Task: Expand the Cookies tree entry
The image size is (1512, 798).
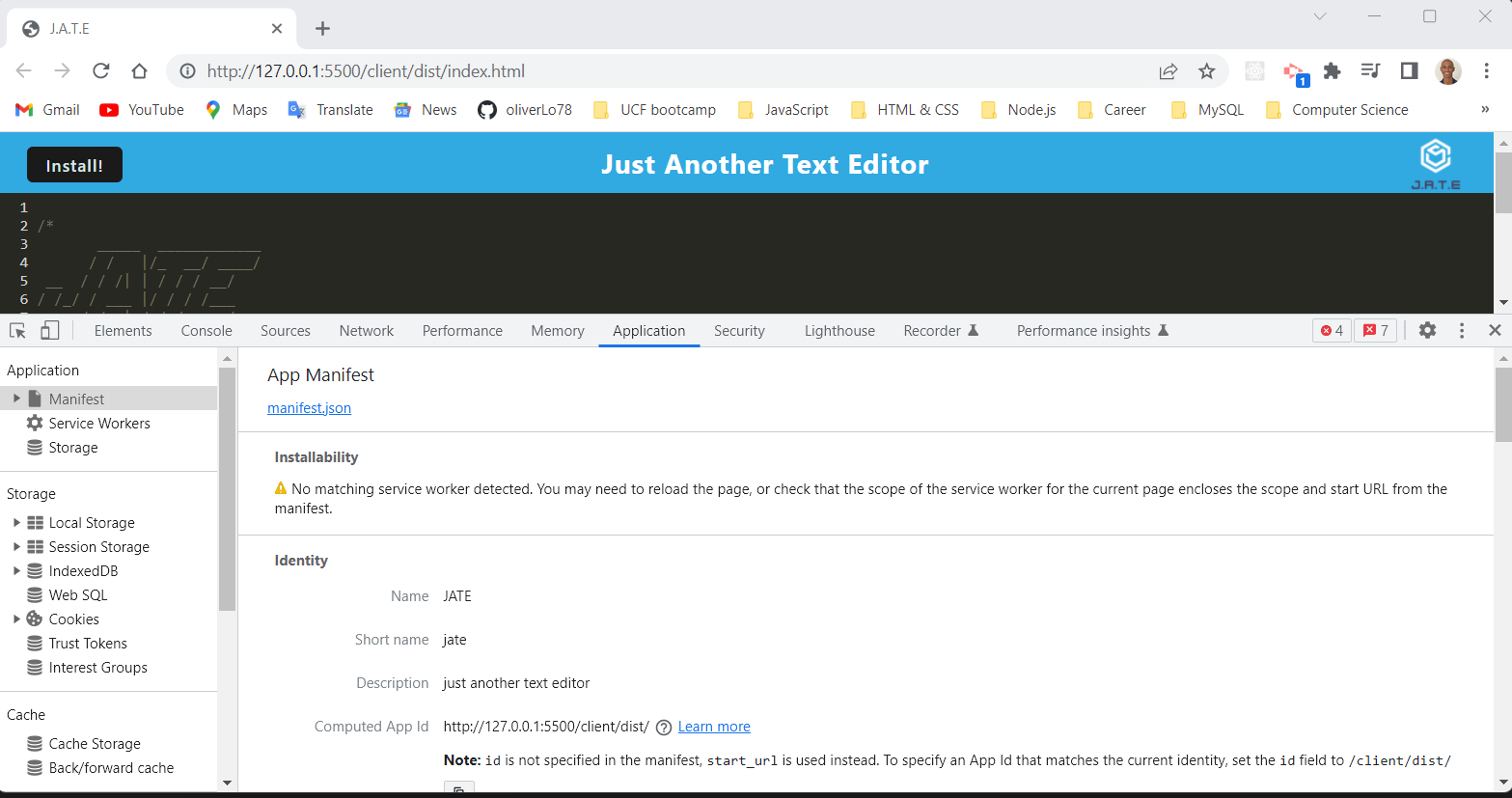Action: (x=16, y=619)
